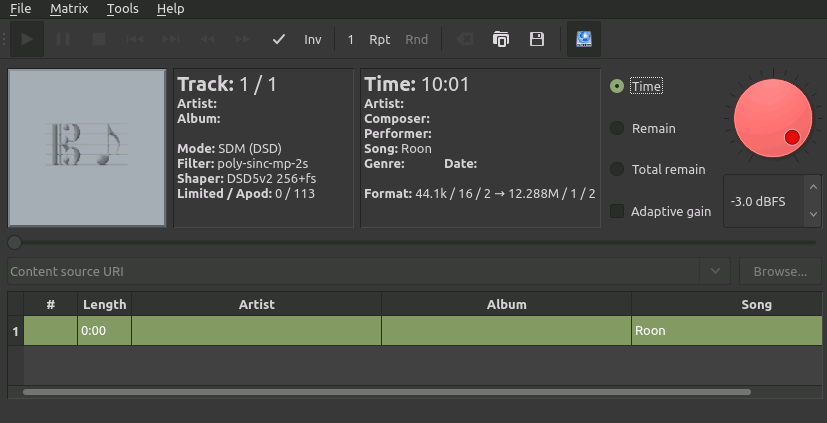This screenshot has width=827, height=423.
Task: Select the Time radio button
Action: [617, 86]
